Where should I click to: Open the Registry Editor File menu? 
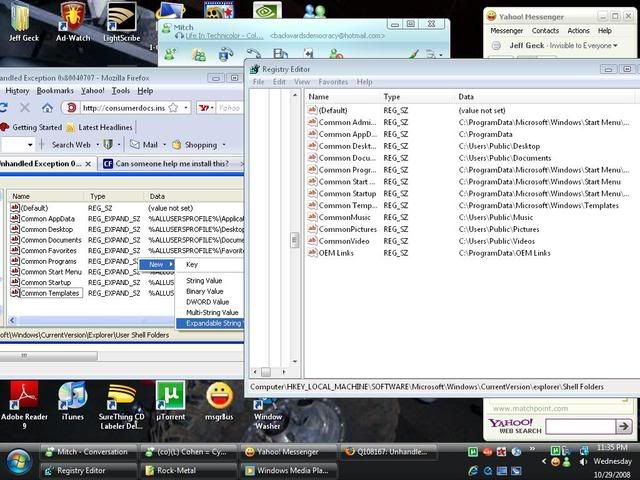pos(258,82)
